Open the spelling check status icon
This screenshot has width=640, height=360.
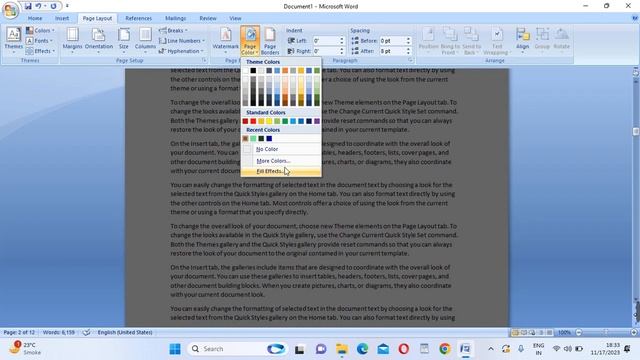click(86, 332)
